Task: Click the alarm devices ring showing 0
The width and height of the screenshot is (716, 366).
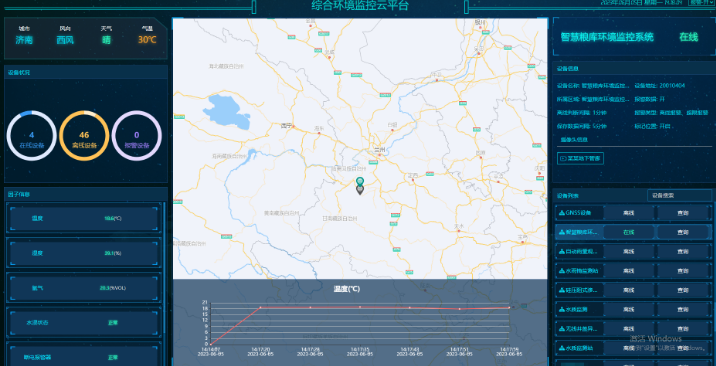Action: (137, 136)
